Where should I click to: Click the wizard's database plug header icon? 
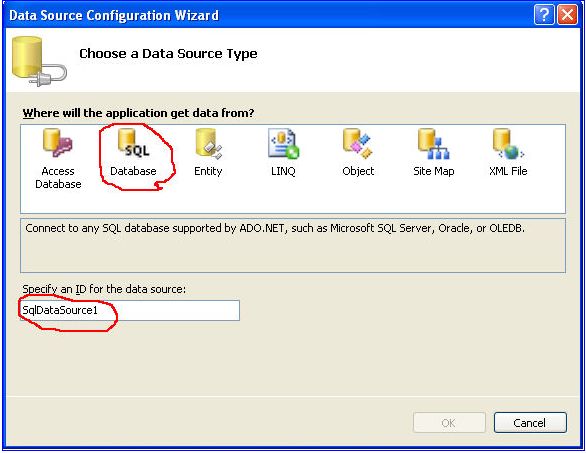click(x=39, y=62)
